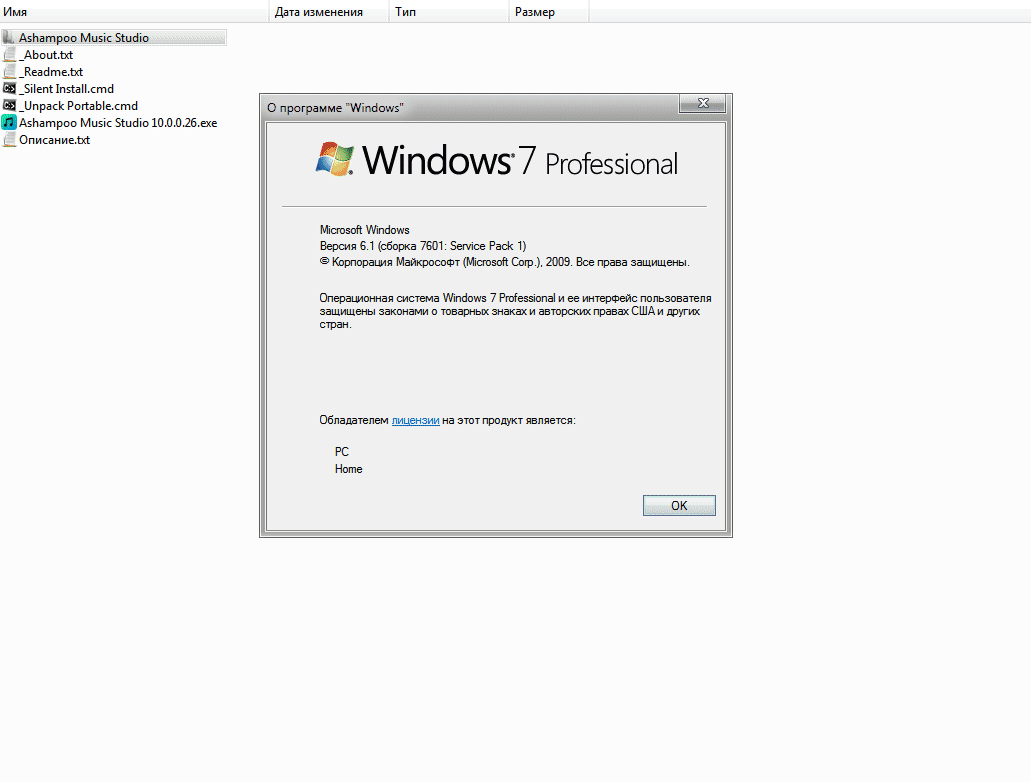The height and width of the screenshot is (782, 1031).
Task: Click the licensee name PC
Action: click(342, 452)
